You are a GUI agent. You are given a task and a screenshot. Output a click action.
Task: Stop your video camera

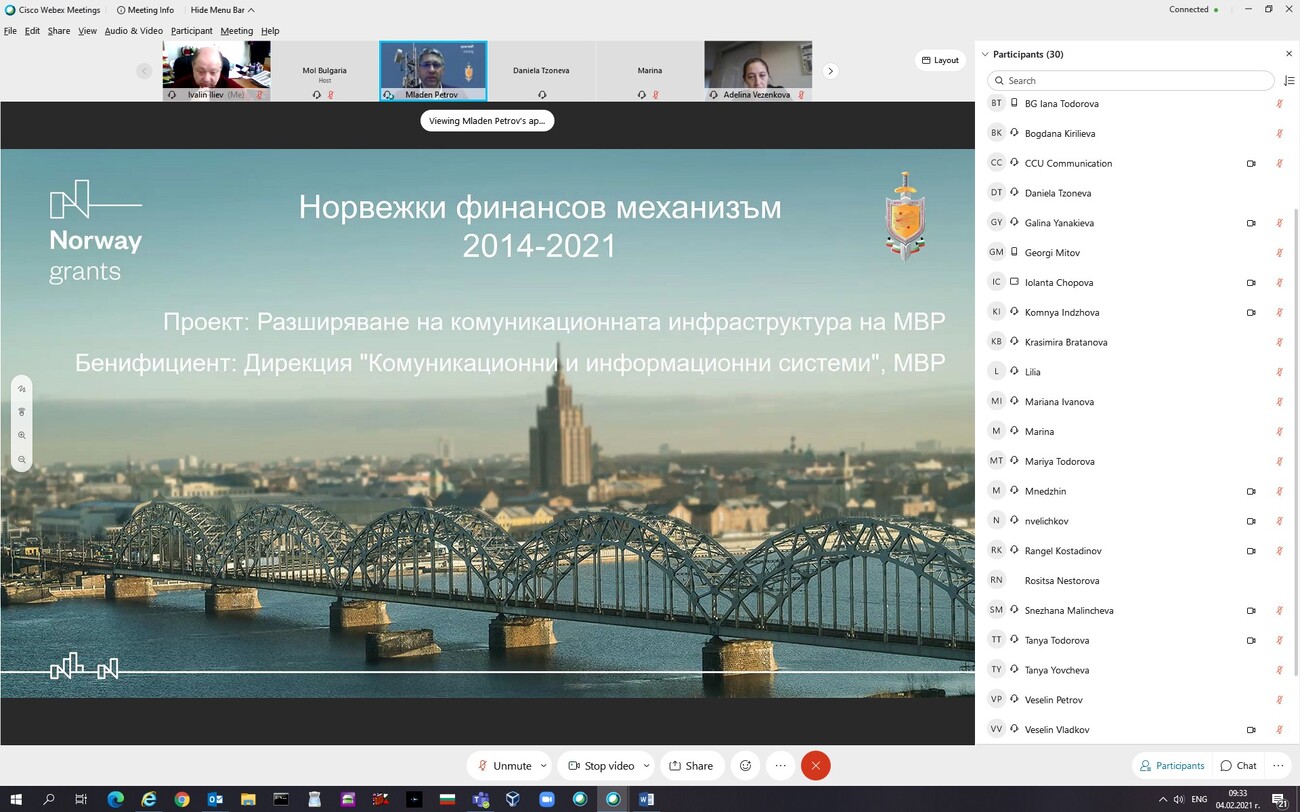coord(601,766)
